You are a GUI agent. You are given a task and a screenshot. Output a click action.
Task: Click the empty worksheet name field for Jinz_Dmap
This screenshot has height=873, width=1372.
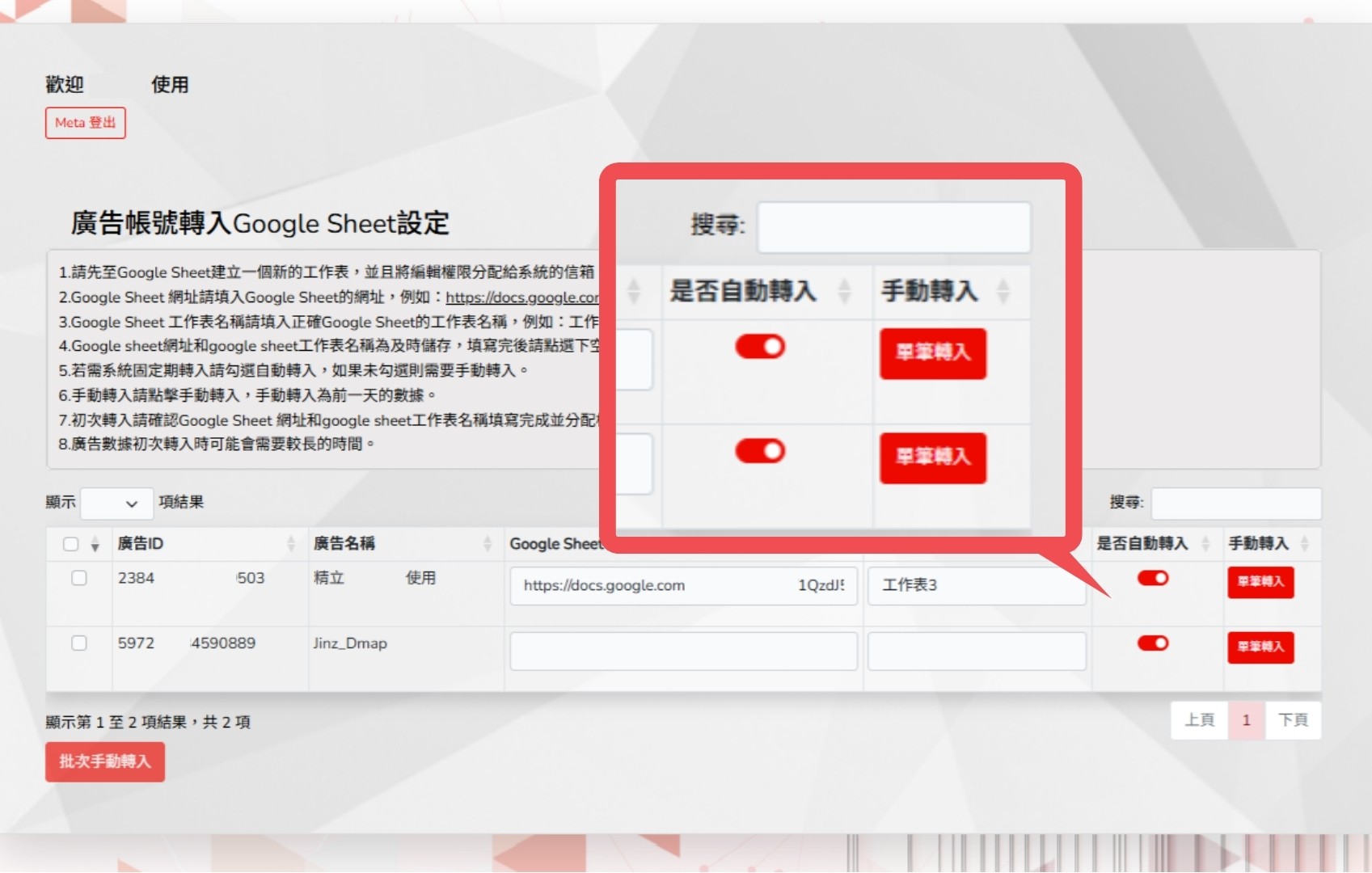(976, 651)
